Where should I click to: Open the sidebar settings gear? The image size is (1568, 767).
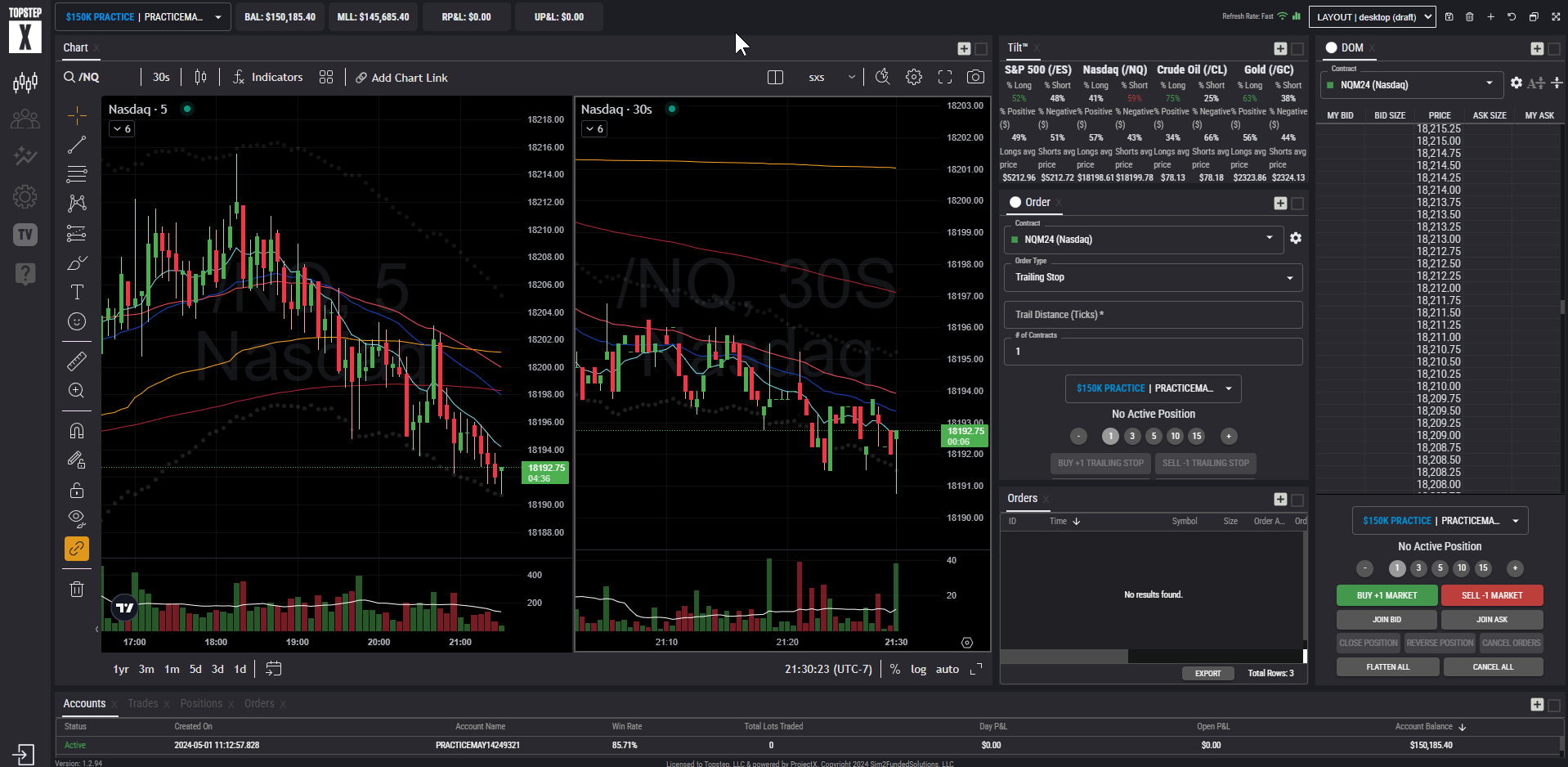pyautogui.click(x=25, y=196)
